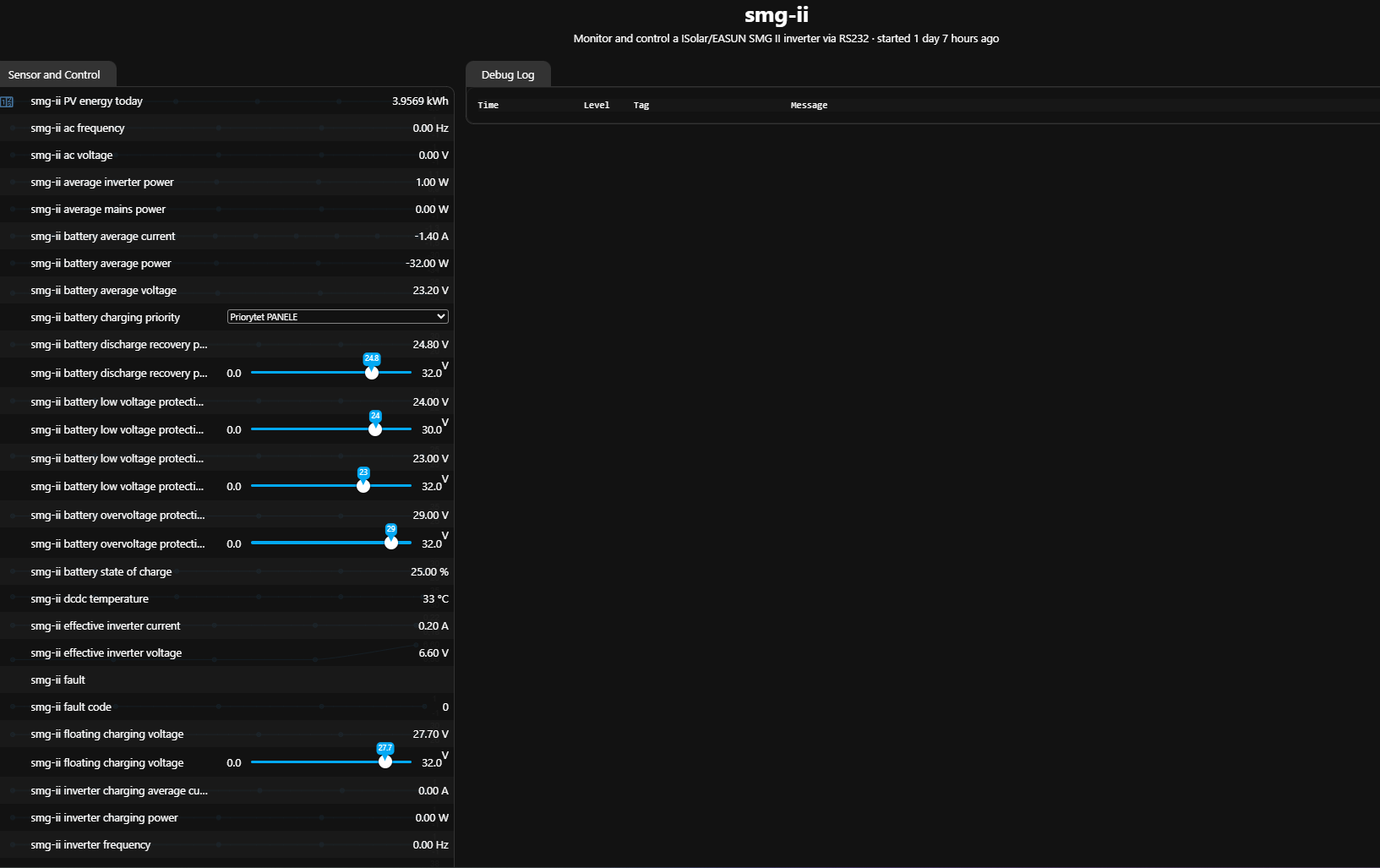1380x868 pixels.
Task: Select the smg-ii PV energy today label
Action: 86,101
